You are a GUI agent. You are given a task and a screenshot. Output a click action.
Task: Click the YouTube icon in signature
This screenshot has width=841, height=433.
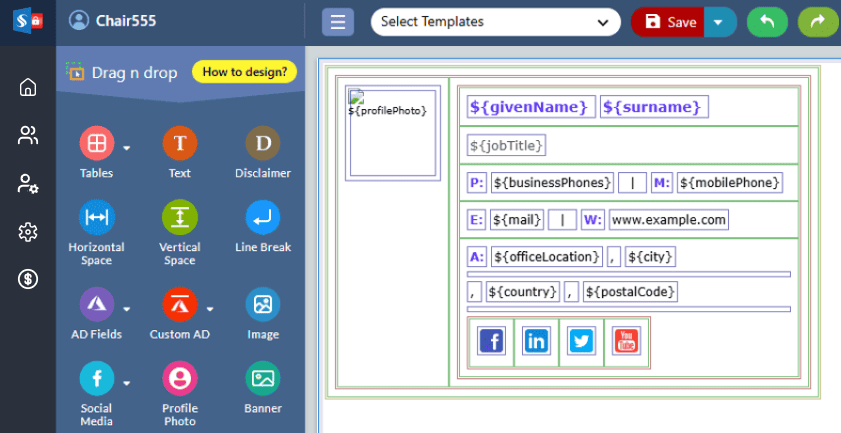[x=626, y=341]
